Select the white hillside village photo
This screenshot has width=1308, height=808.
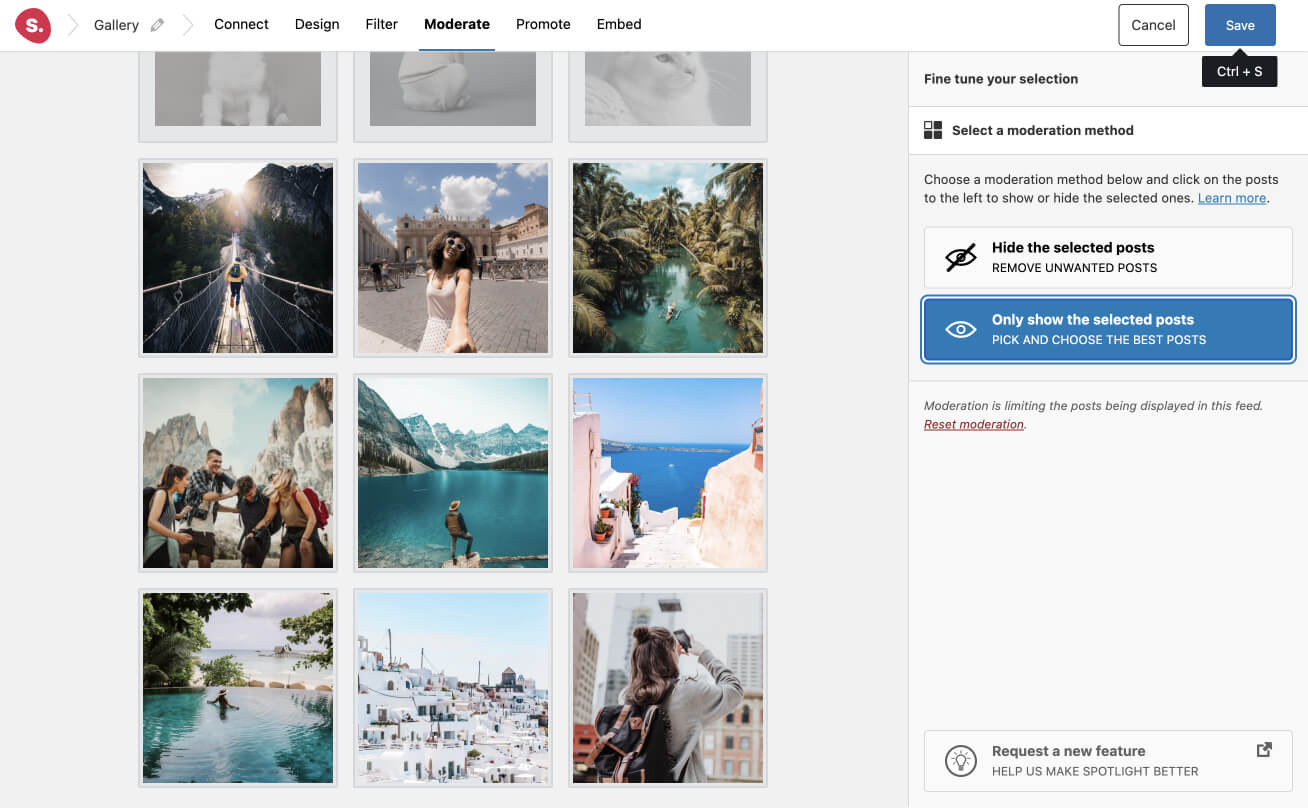pos(453,688)
